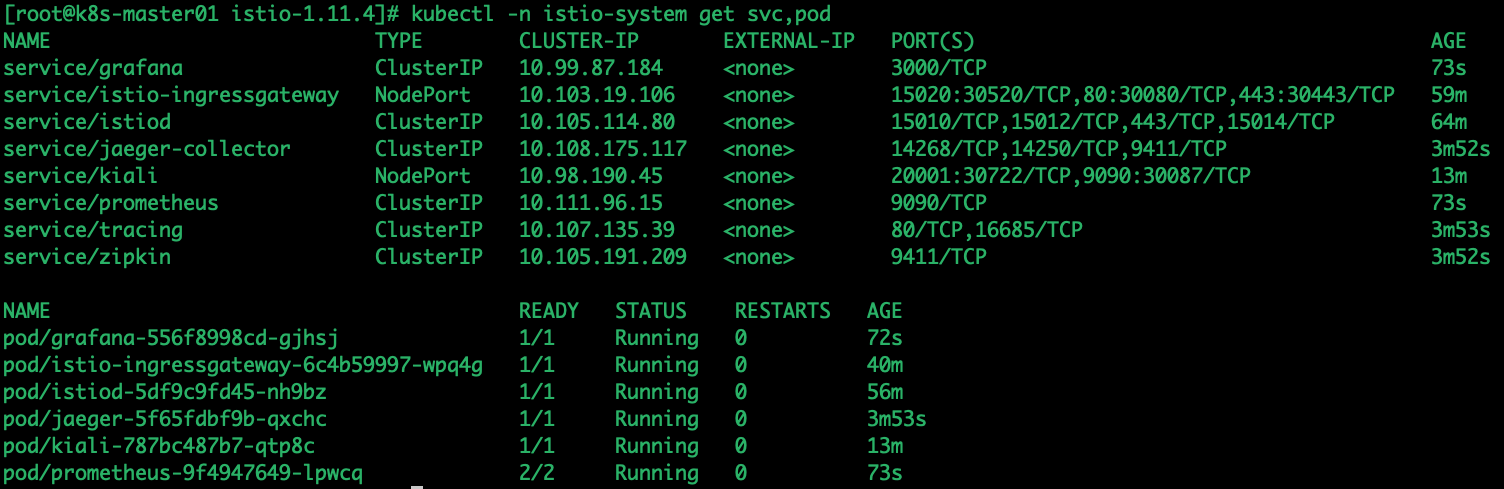Click the service/kiali name
Image resolution: width=1504 pixels, height=489 pixels.
coord(81,176)
